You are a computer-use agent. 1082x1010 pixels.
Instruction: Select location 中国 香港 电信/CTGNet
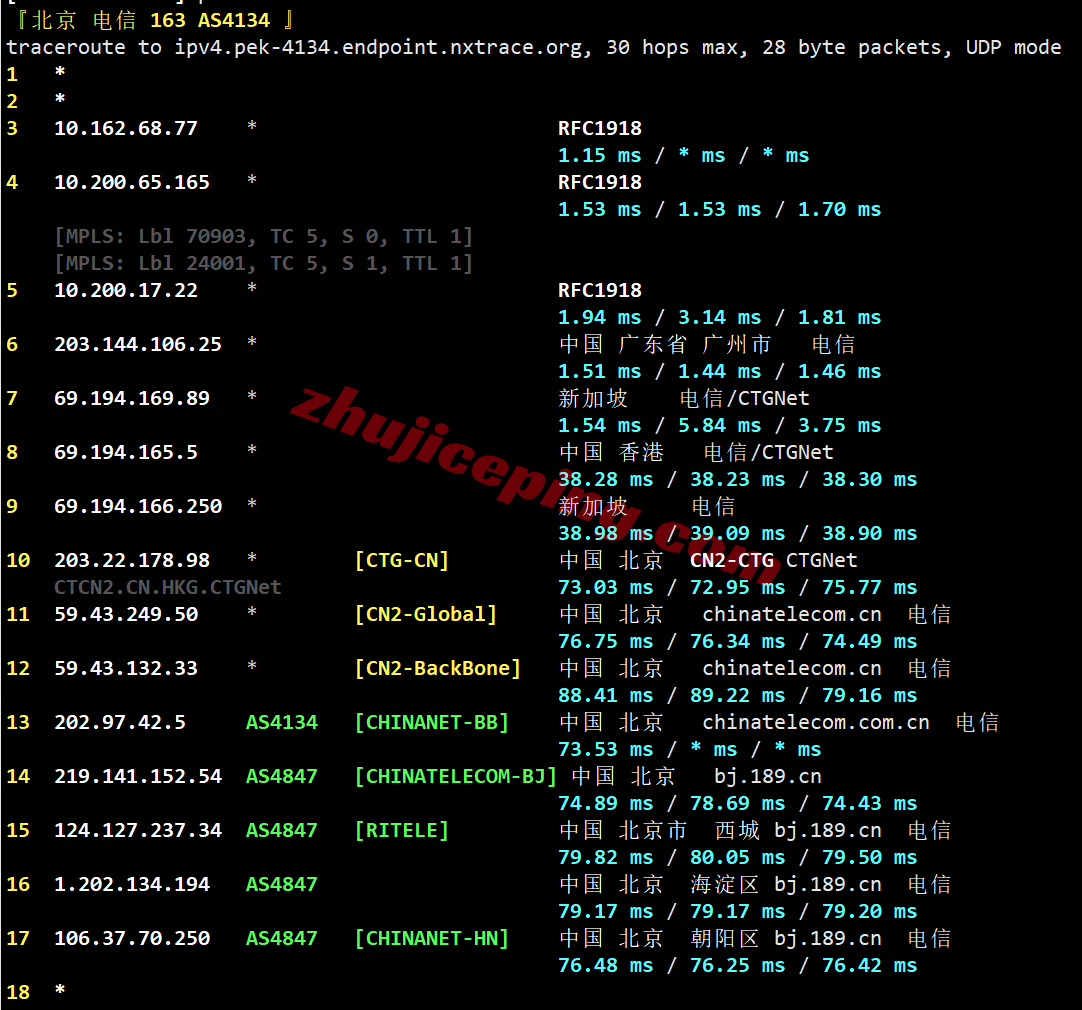click(696, 453)
